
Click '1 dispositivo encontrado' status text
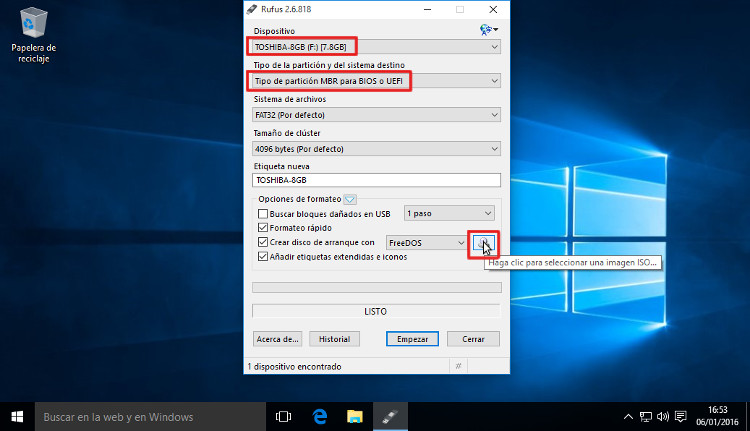pyautogui.click(x=294, y=366)
